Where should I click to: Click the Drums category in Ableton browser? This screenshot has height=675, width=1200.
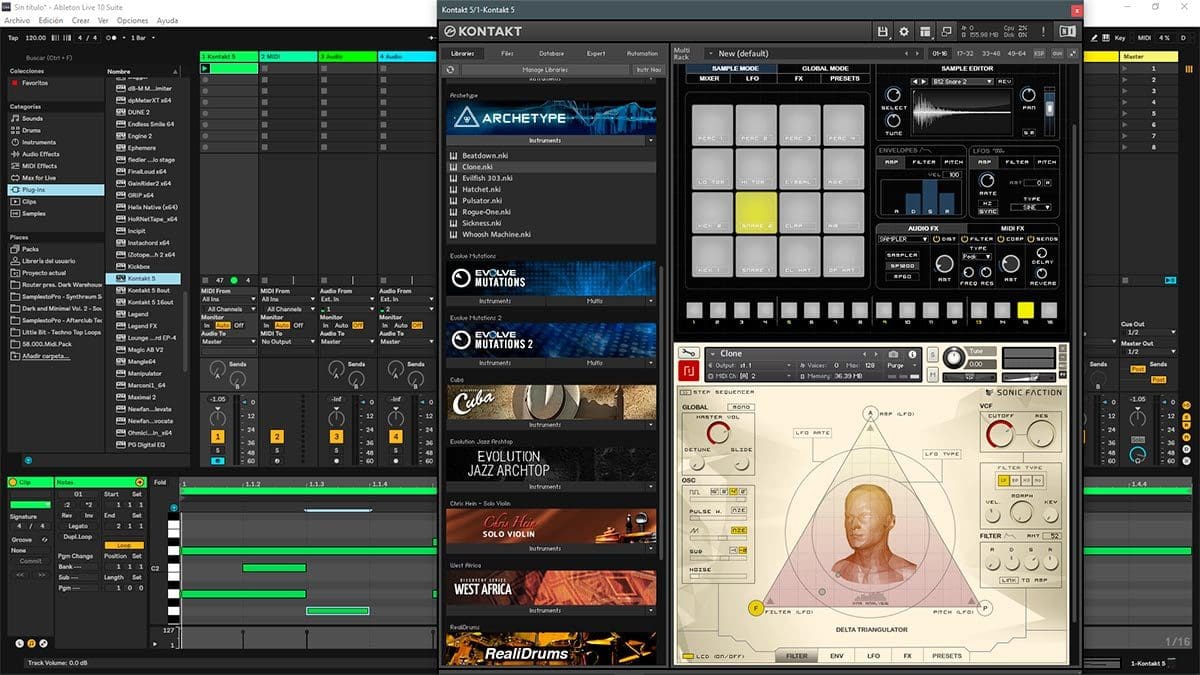32,130
